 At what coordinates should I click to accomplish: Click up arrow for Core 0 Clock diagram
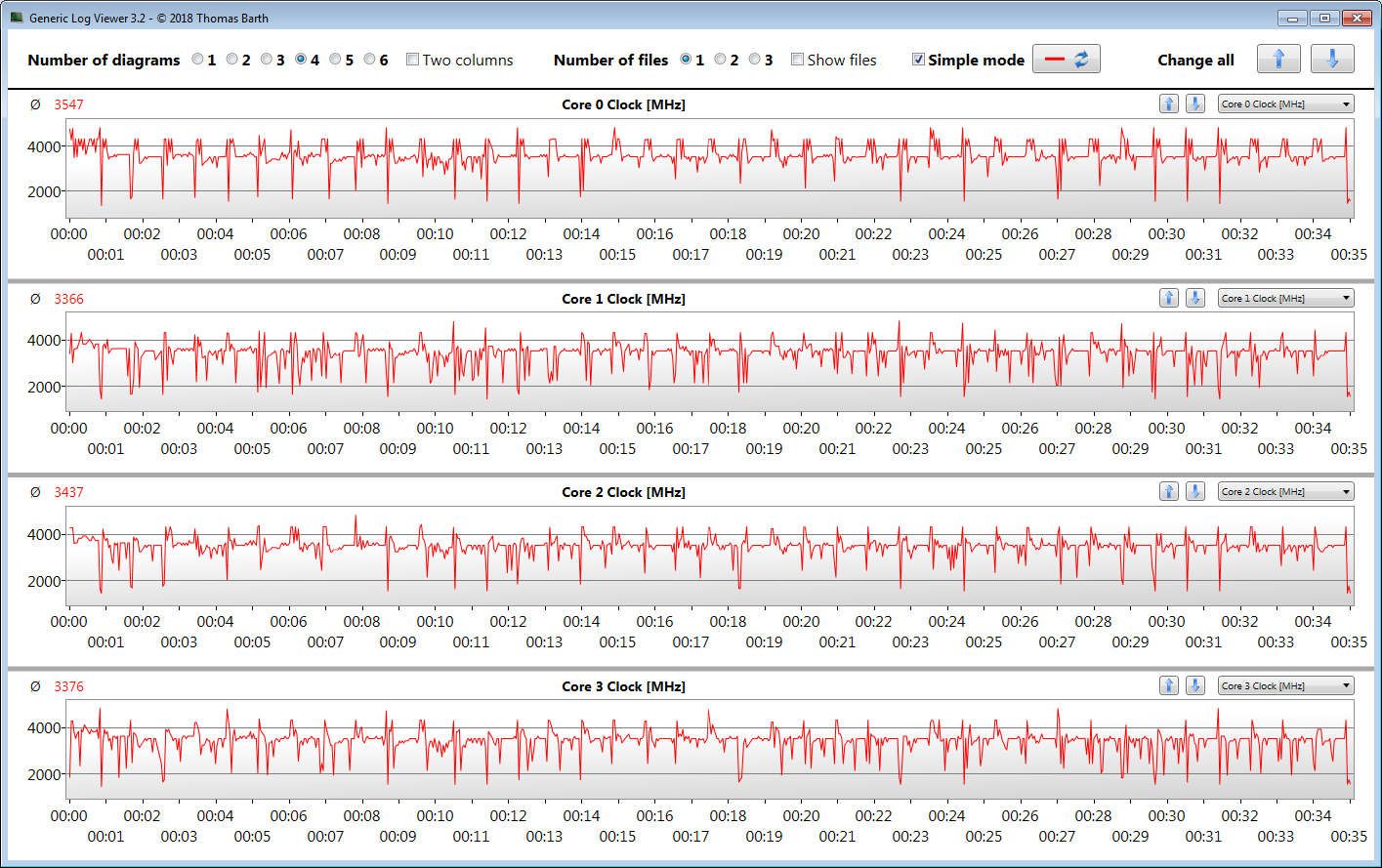(1168, 103)
